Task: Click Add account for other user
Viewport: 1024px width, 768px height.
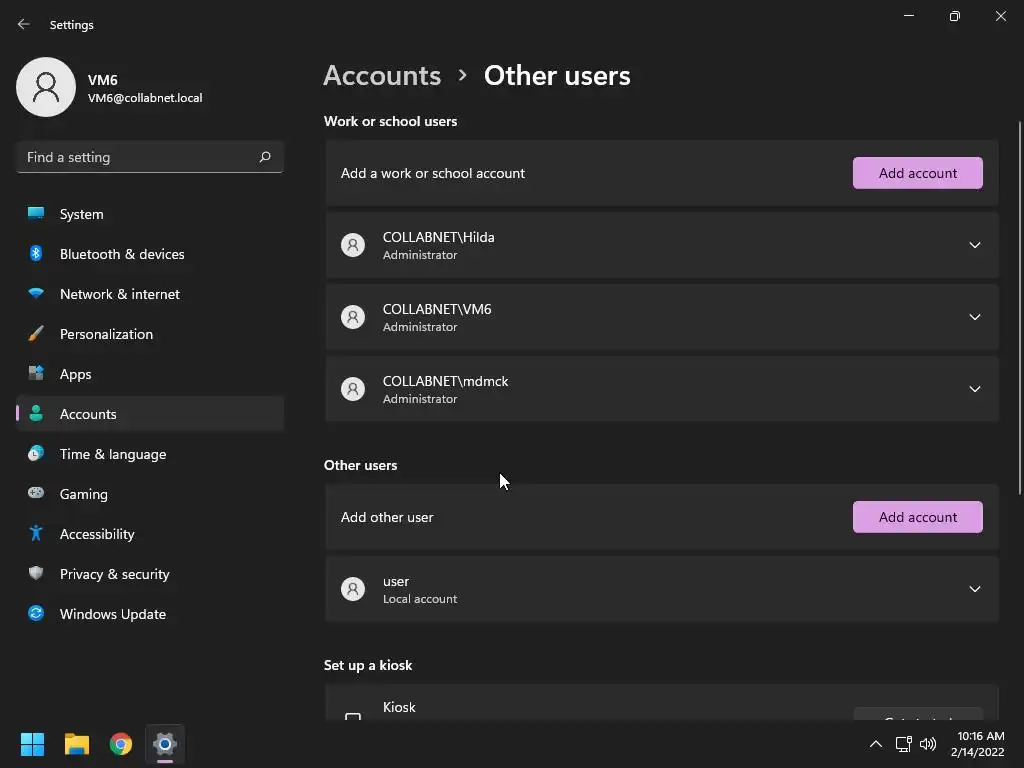Action: click(917, 517)
